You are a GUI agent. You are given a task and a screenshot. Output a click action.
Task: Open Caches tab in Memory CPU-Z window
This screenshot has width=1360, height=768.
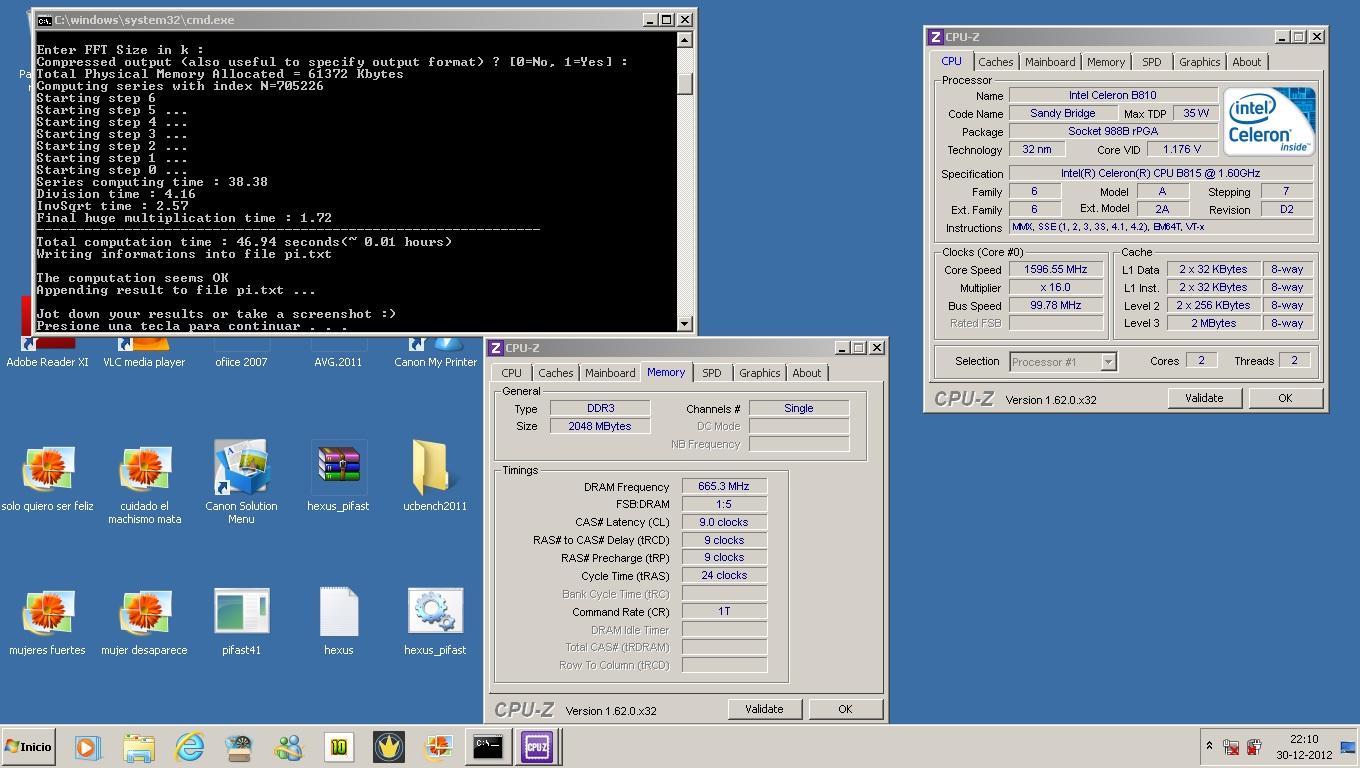[555, 373]
